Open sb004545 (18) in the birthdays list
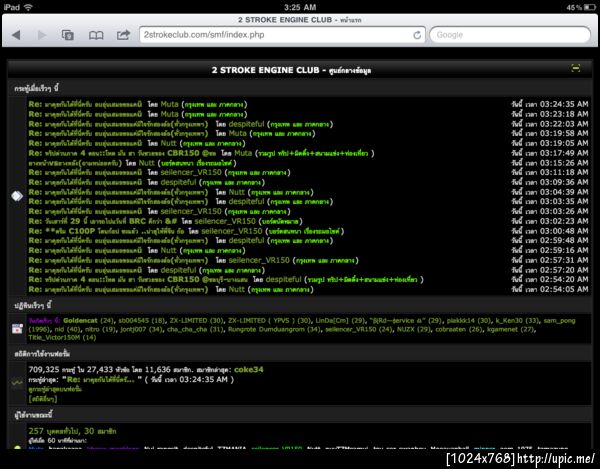This screenshot has height=469, width=600. 142,321
